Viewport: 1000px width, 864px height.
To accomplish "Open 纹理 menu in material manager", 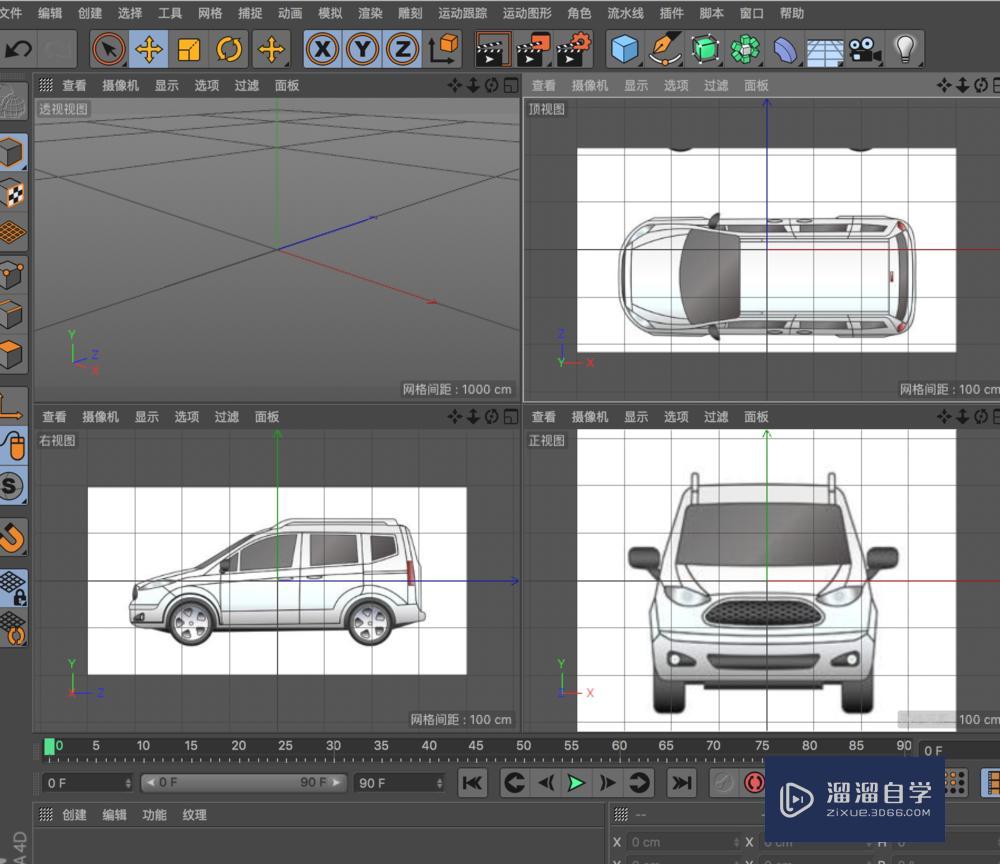I will click(x=195, y=815).
